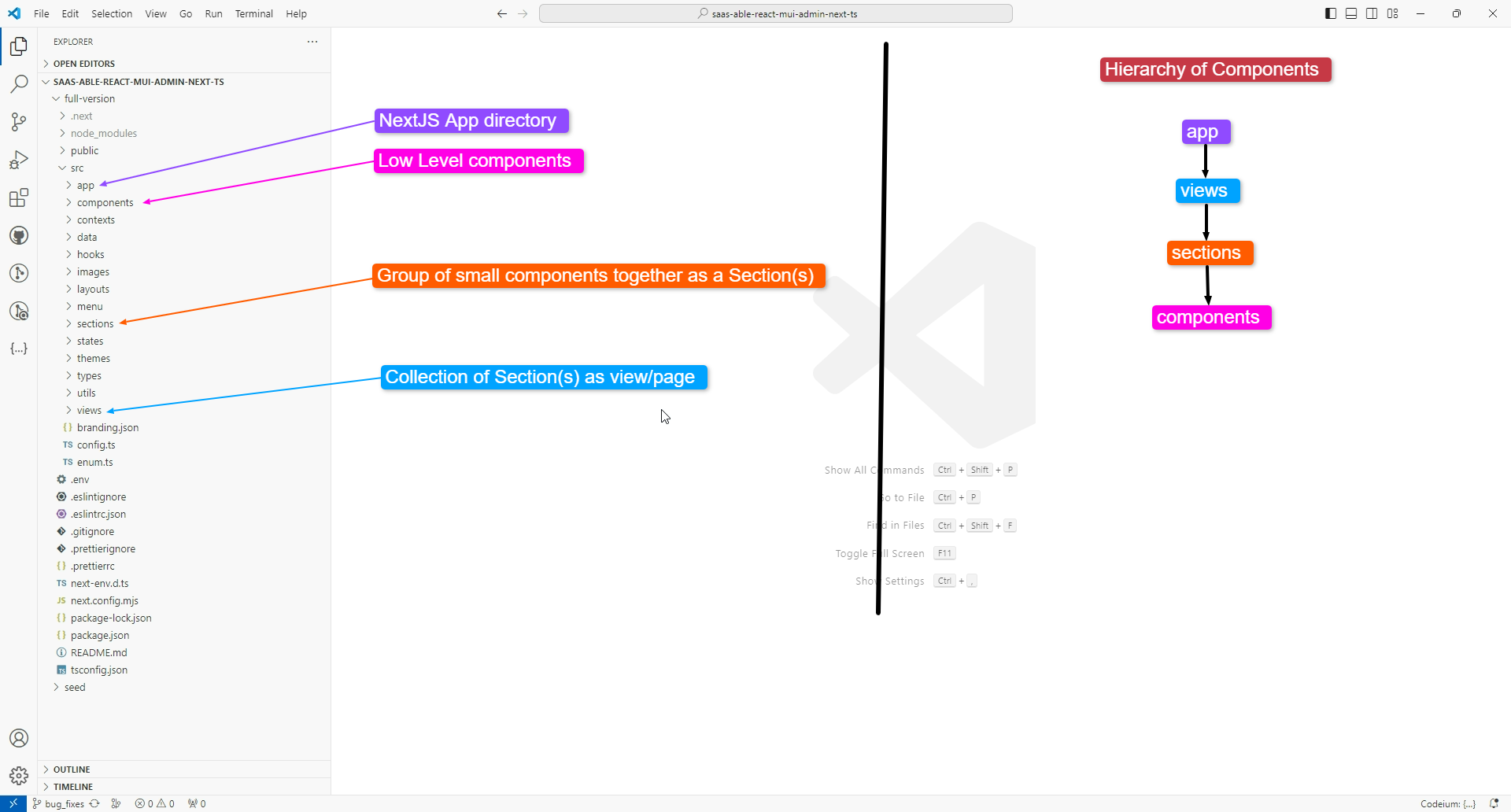Open notifications bell in status bar
Image resolution: width=1511 pixels, height=812 pixels.
tap(1494, 804)
